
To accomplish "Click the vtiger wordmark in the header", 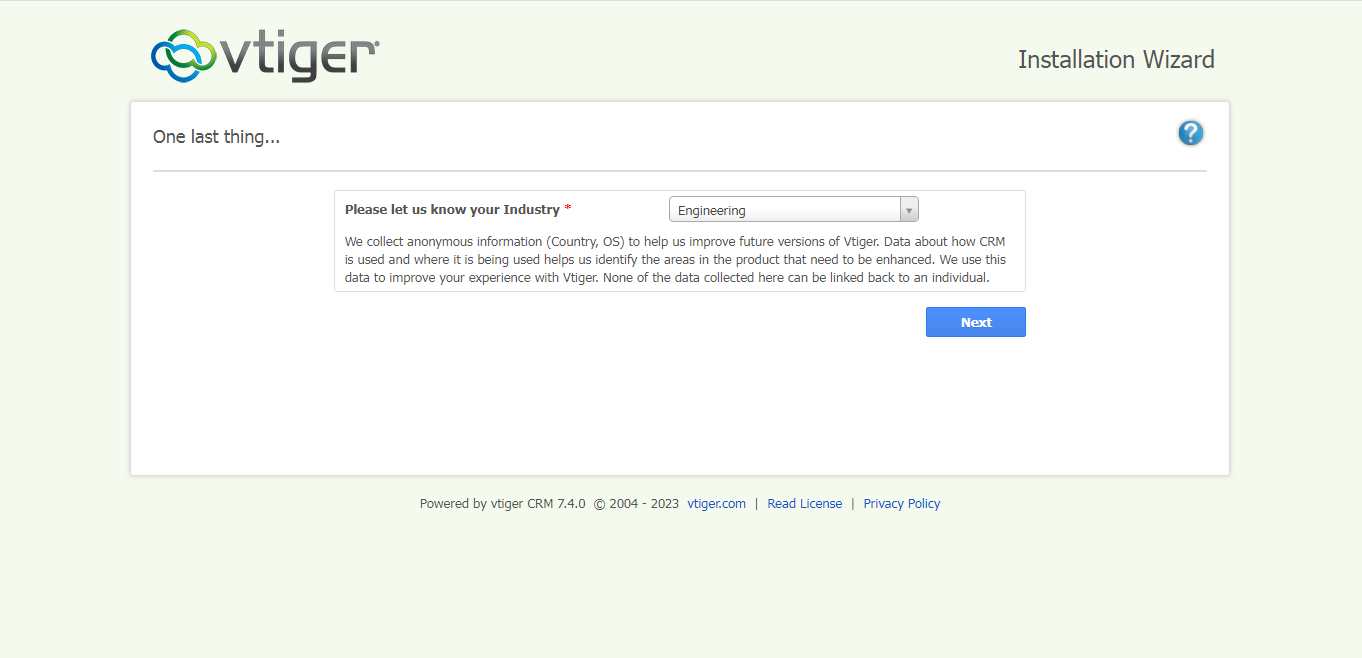I will 298,58.
